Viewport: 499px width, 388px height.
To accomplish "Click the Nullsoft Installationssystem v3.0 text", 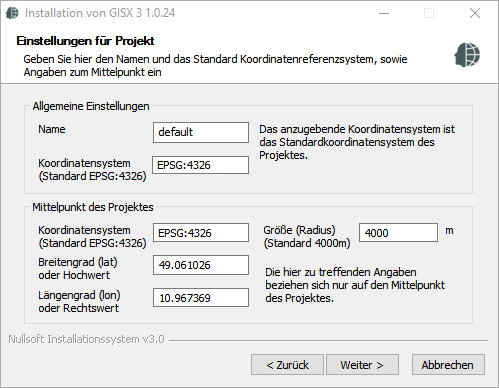I will (86, 339).
